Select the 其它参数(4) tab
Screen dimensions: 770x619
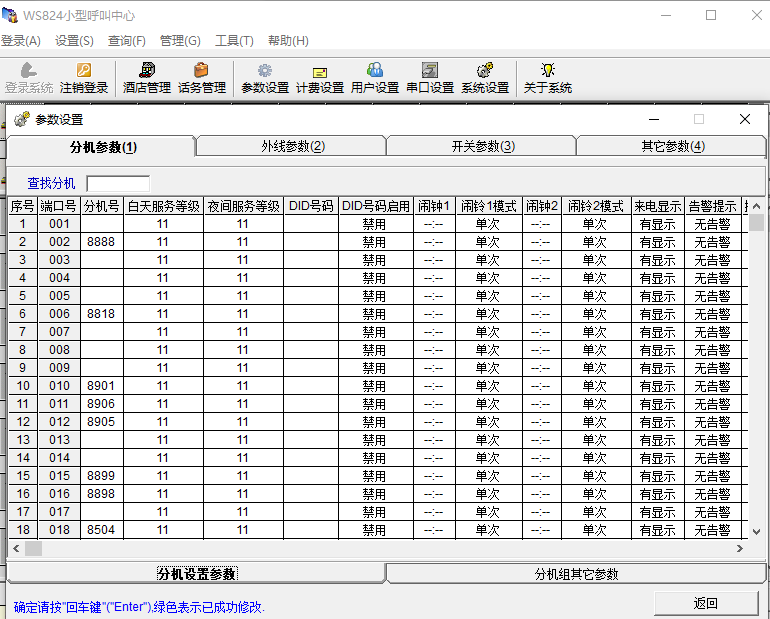[x=672, y=147]
